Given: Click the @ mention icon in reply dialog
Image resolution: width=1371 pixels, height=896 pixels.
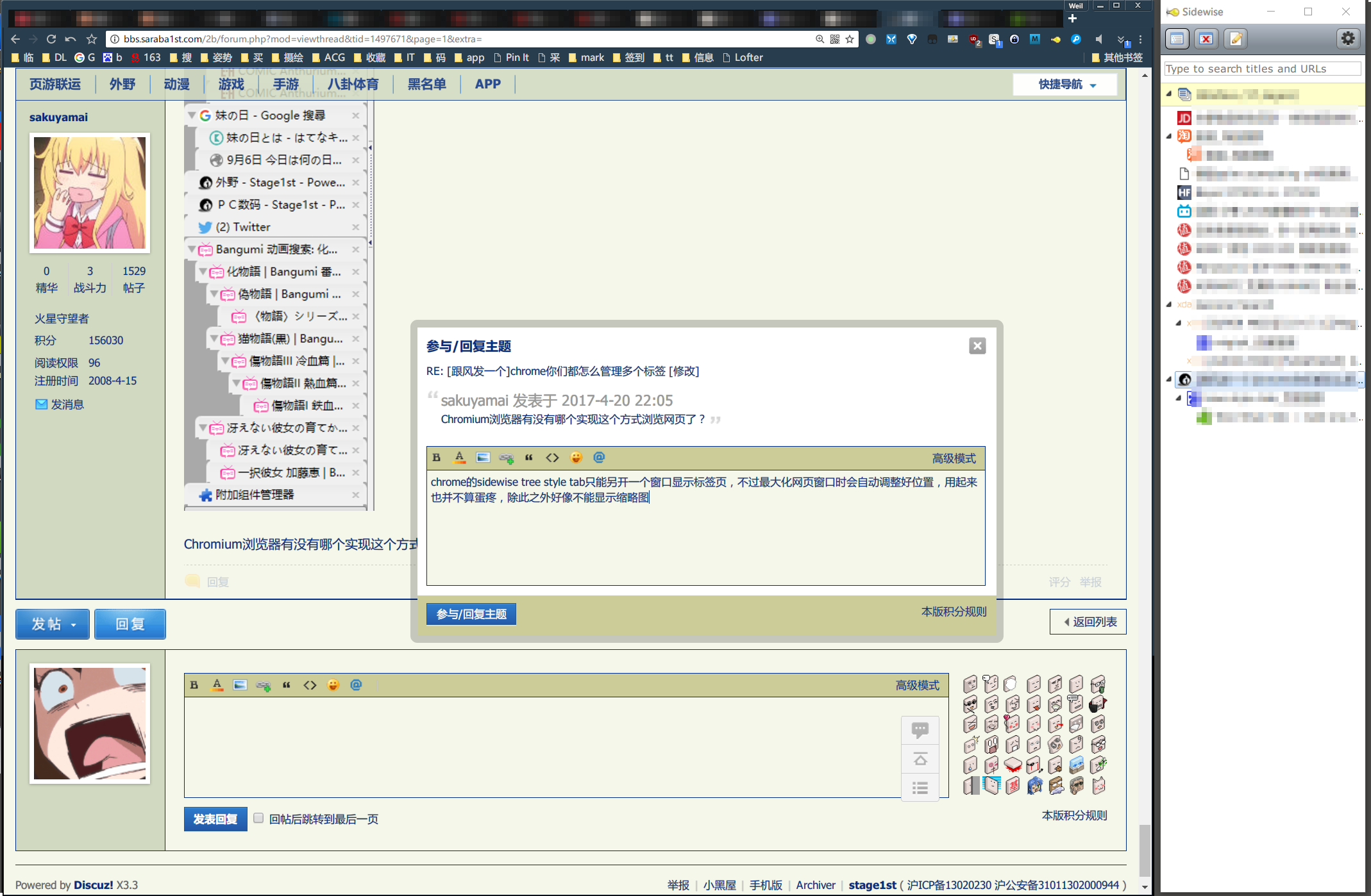Looking at the screenshot, I should click(599, 458).
